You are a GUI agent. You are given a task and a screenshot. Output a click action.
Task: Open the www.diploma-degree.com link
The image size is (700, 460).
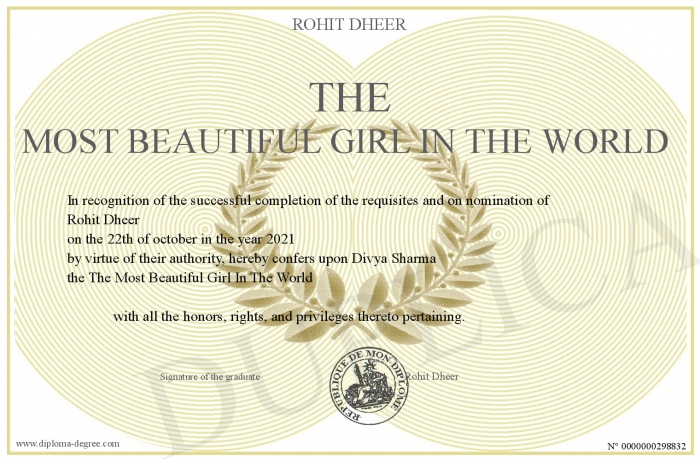[x=68, y=444]
